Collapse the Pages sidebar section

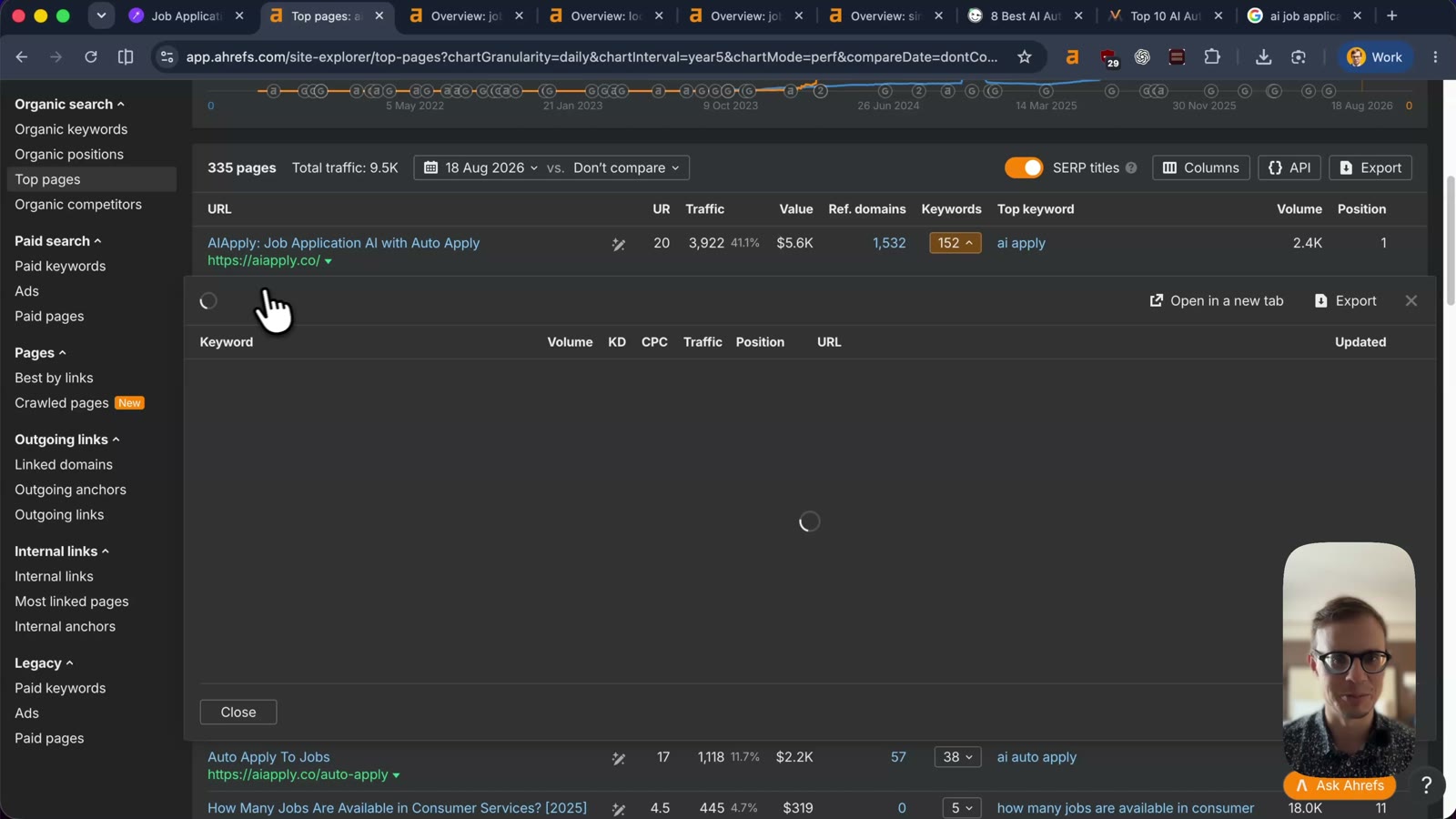[x=40, y=353]
